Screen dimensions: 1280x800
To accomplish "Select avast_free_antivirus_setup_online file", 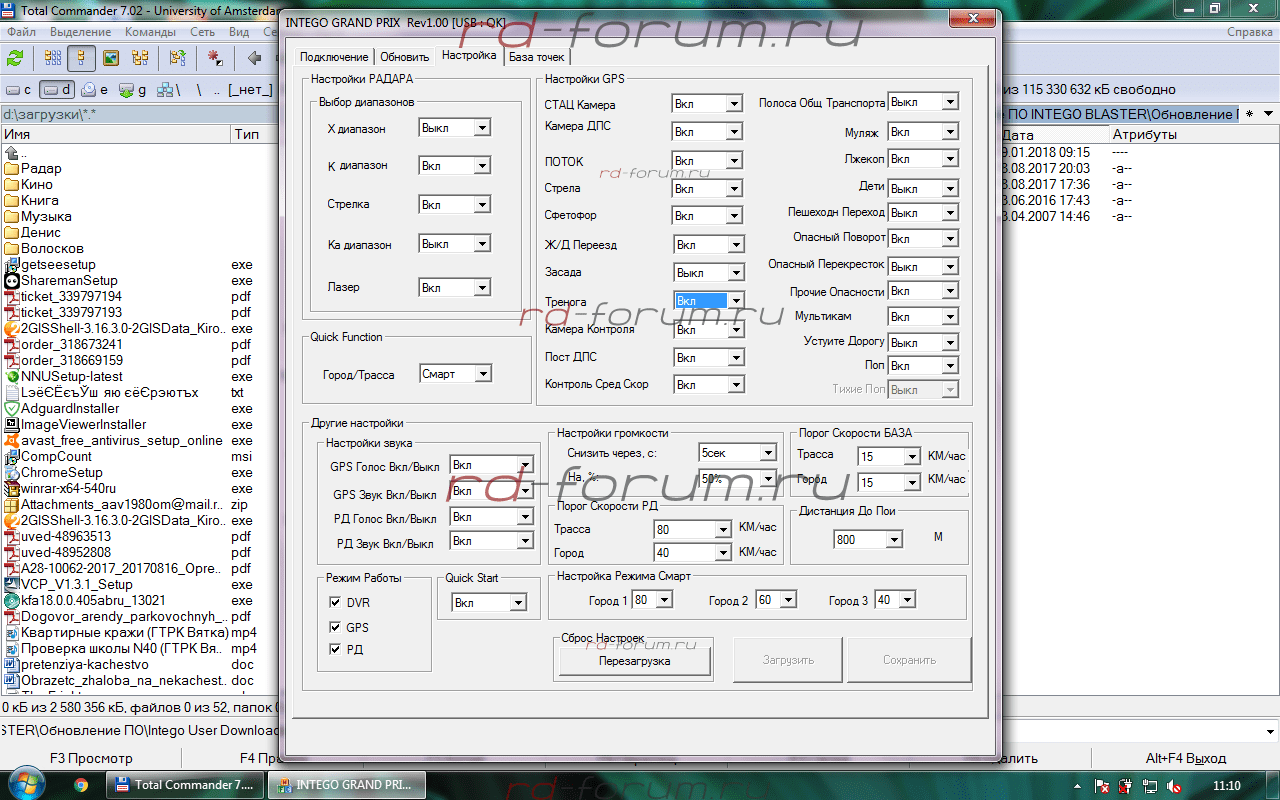I will point(121,440).
